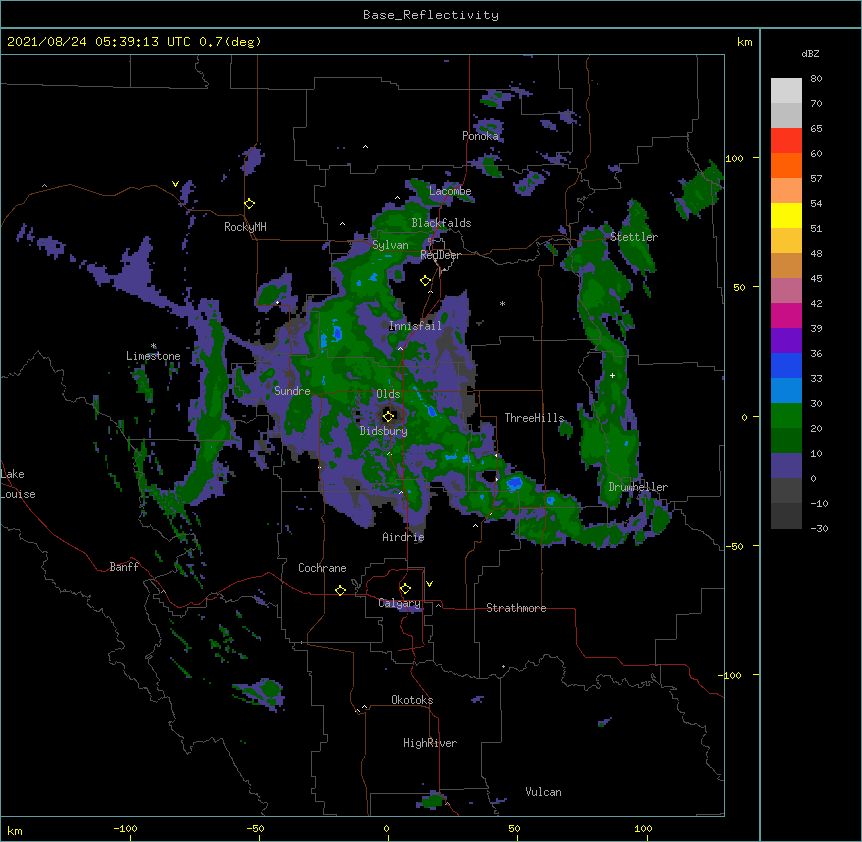Click the RedDeer city label

click(440, 255)
